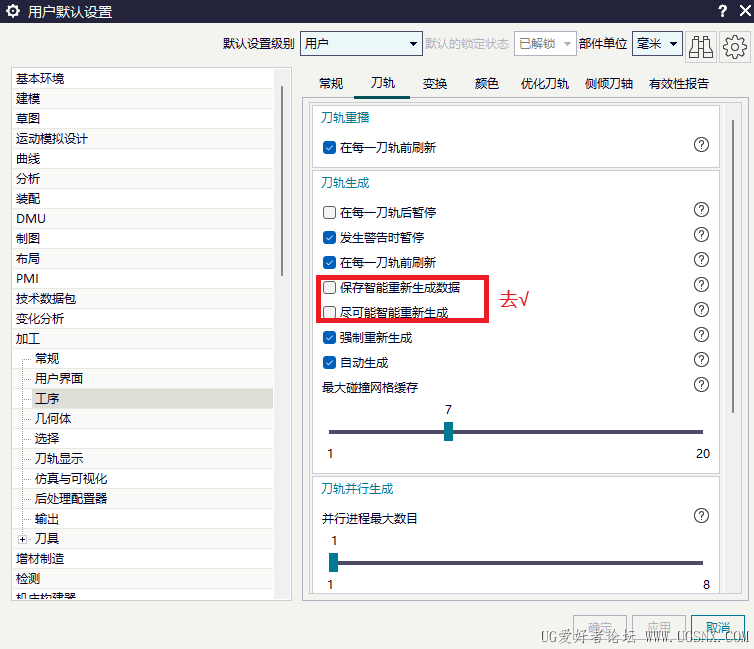The width and height of the screenshot is (754, 649).
Task: Switch to the 有效性报告 tab
Action: pyautogui.click(x=679, y=84)
